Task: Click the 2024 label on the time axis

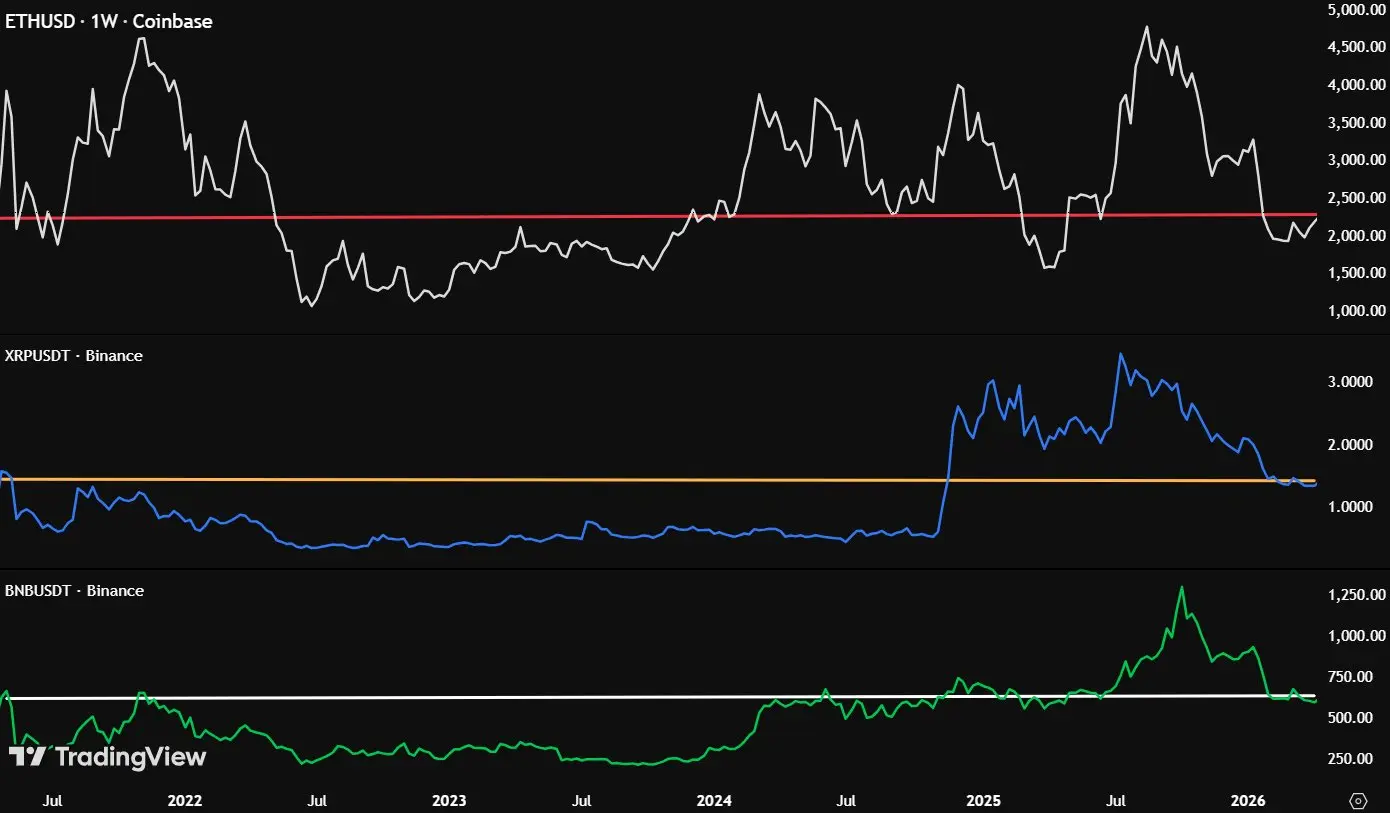Action: (714, 801)
